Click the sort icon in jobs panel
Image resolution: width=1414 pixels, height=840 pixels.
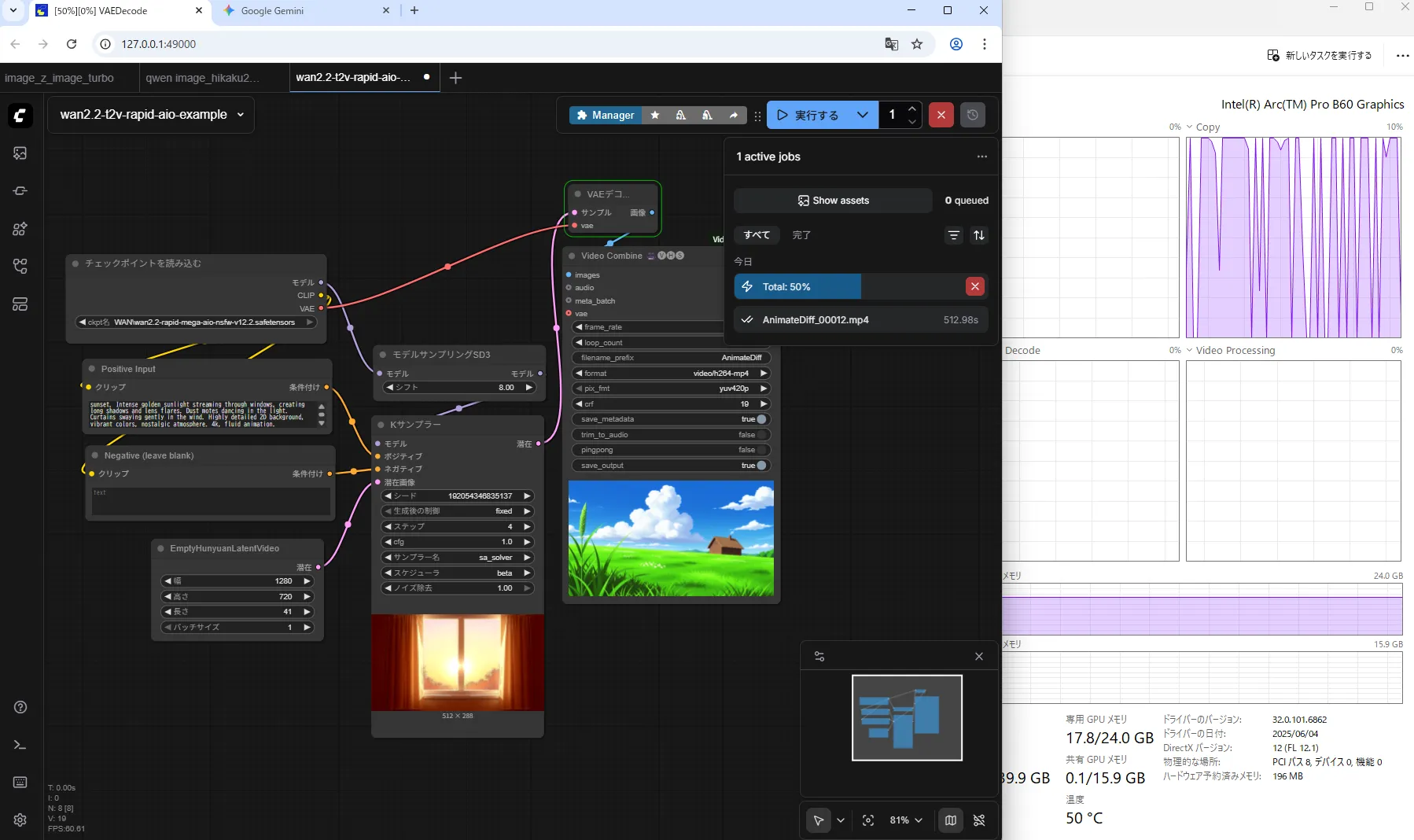pyautogui.click(x=979, y=235)
